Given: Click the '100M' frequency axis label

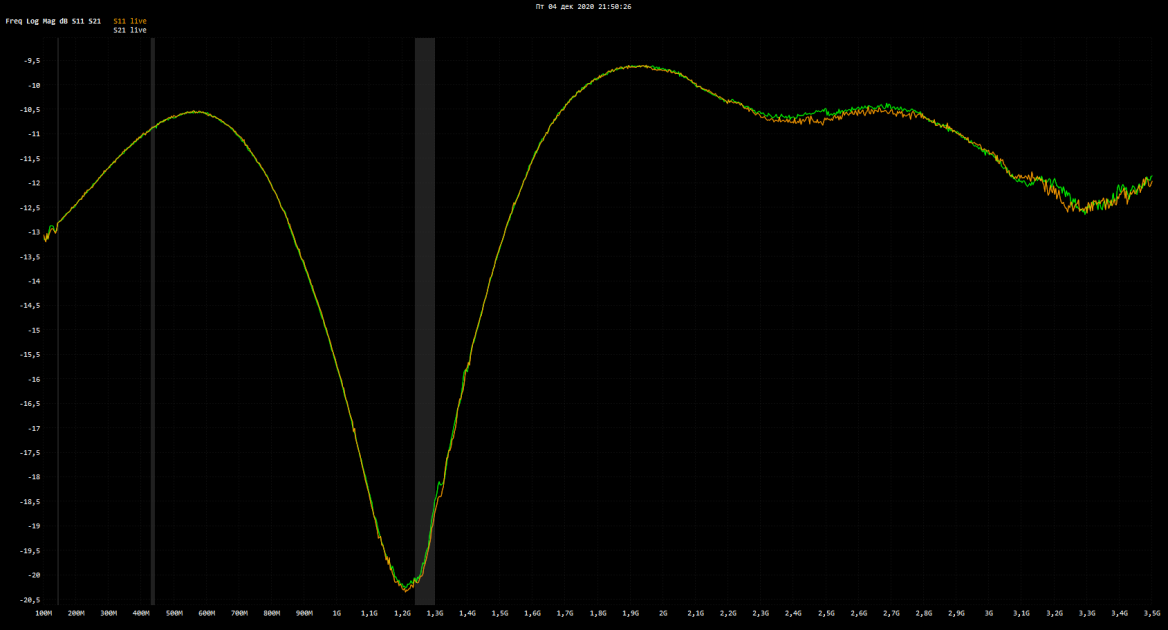Looking at the screenshot, I should 44,614.
